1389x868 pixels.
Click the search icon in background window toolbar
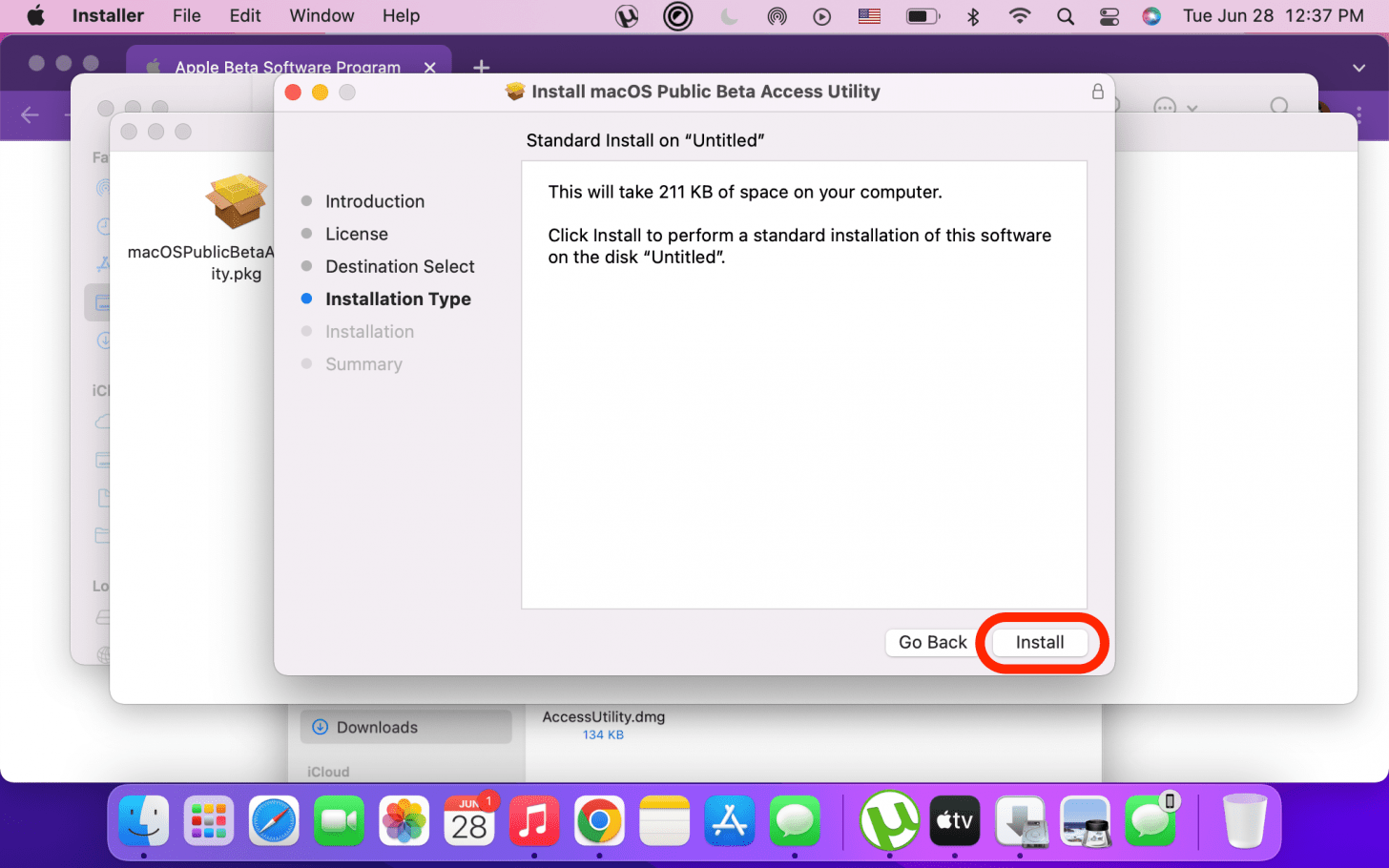tap(1279, 107)
